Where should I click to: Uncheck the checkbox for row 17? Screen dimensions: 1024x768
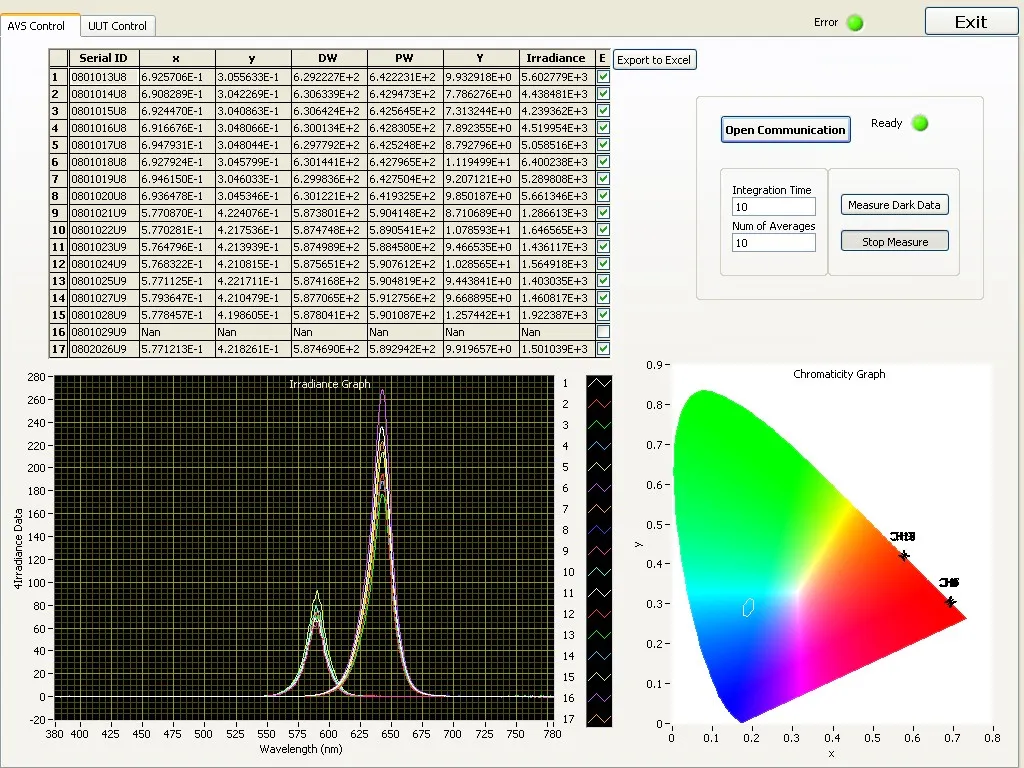coord(603,349)
